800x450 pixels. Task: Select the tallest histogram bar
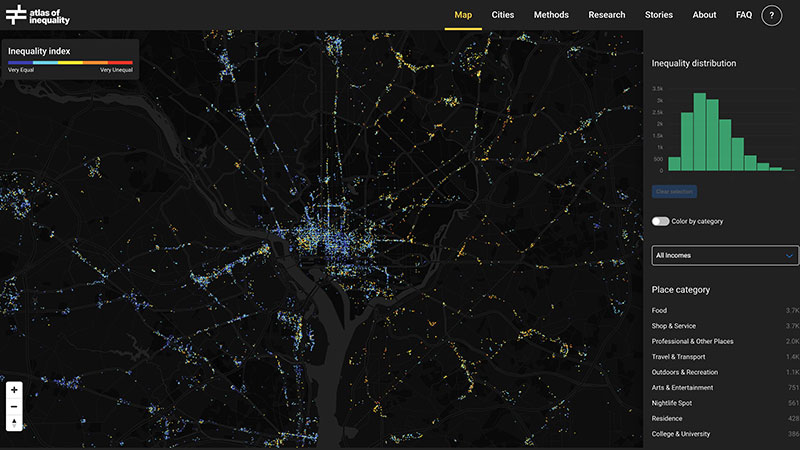tap(701, 133)
